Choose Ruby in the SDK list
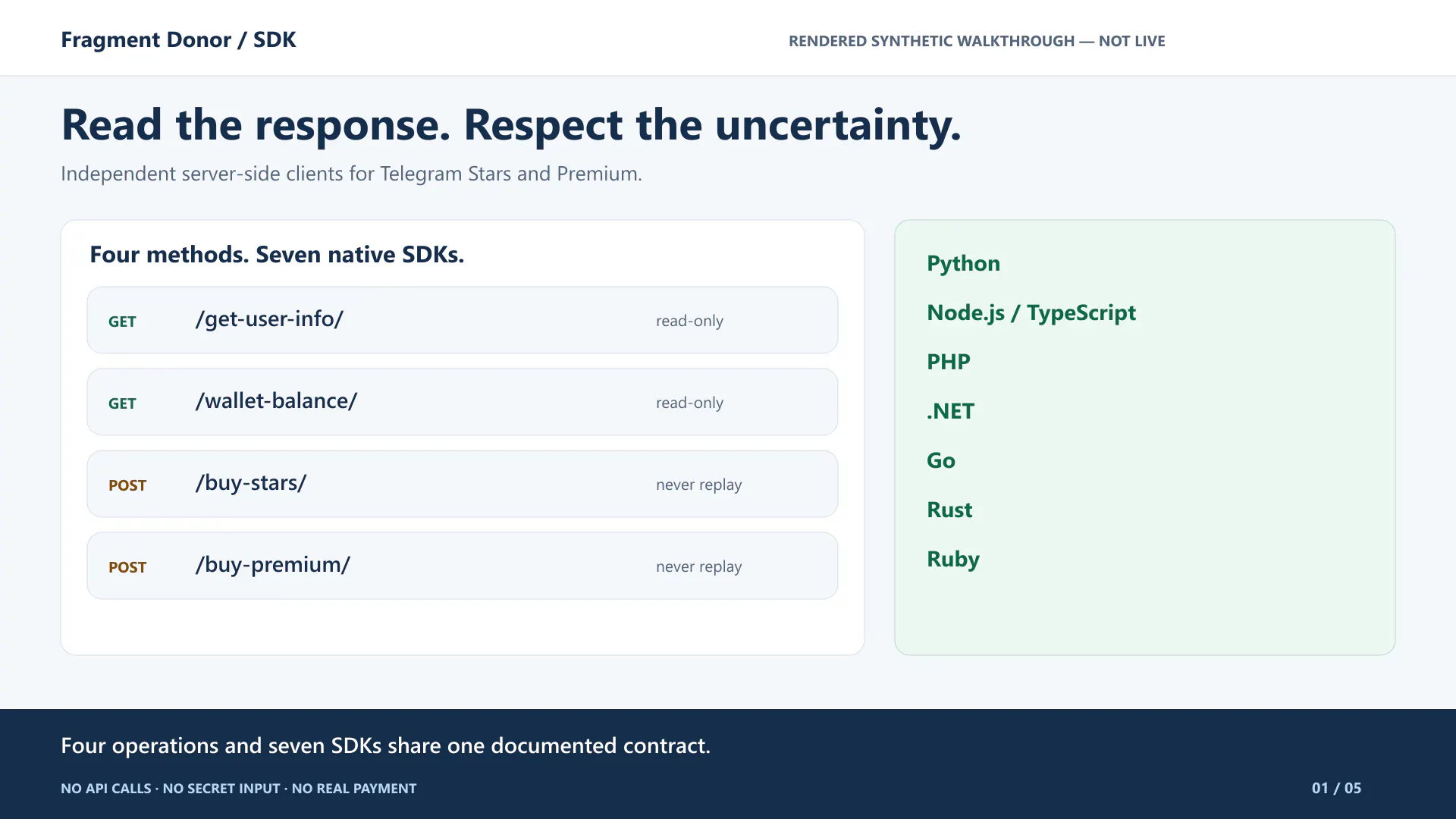The height and width of the screenshot is (819, 1456). (953, 559)
